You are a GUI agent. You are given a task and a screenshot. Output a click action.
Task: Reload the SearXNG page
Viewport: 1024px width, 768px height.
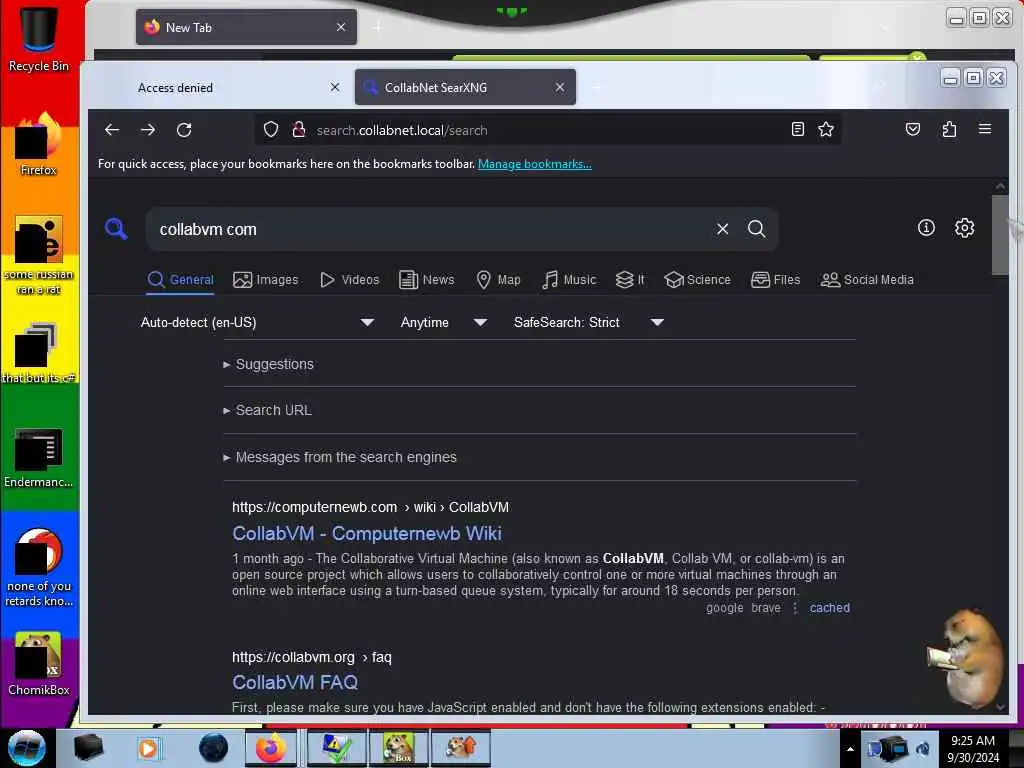(184, 130)
